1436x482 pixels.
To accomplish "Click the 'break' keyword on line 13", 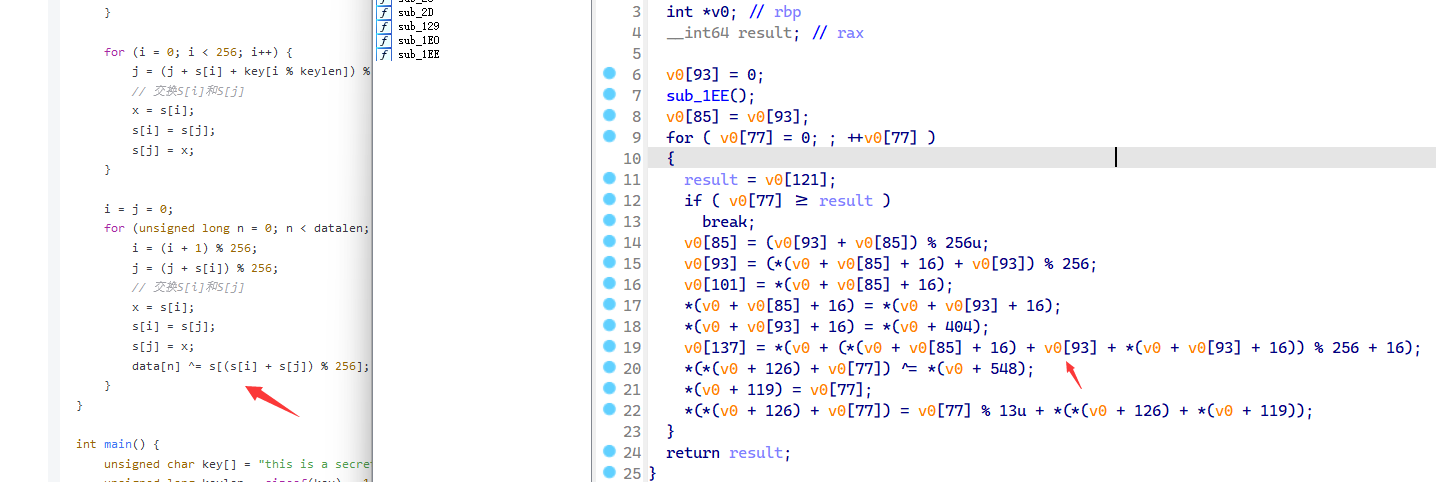I will click(727, 222).
